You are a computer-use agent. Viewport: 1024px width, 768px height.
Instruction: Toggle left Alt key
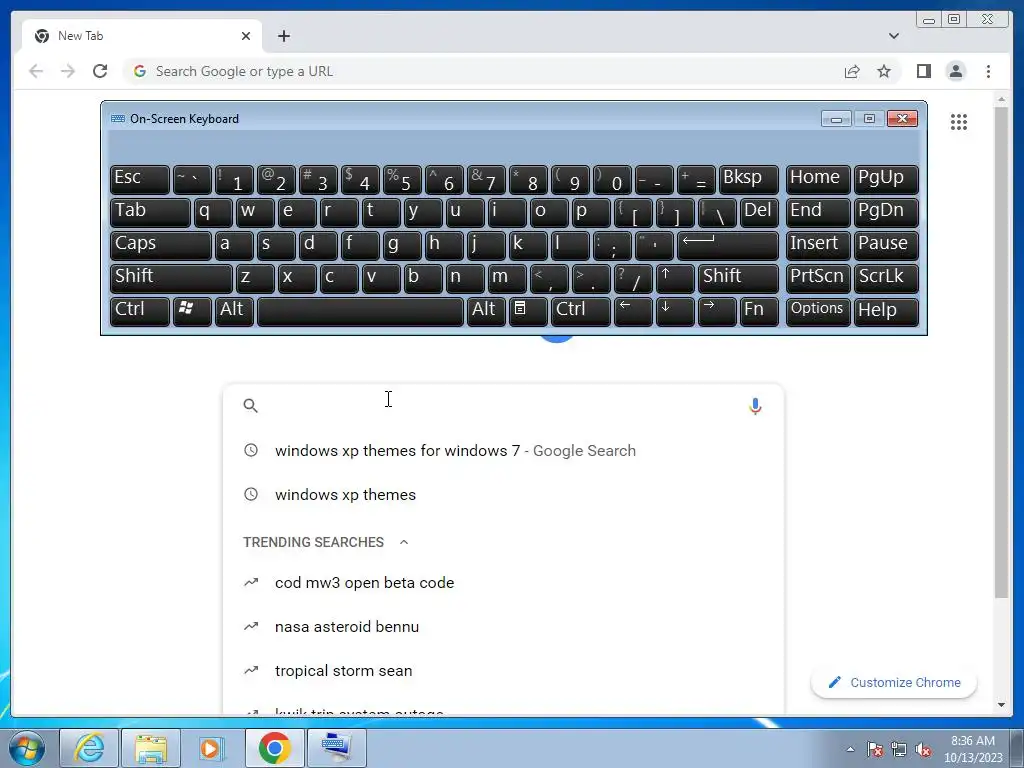pyautogui.click(x=234, y=310)
